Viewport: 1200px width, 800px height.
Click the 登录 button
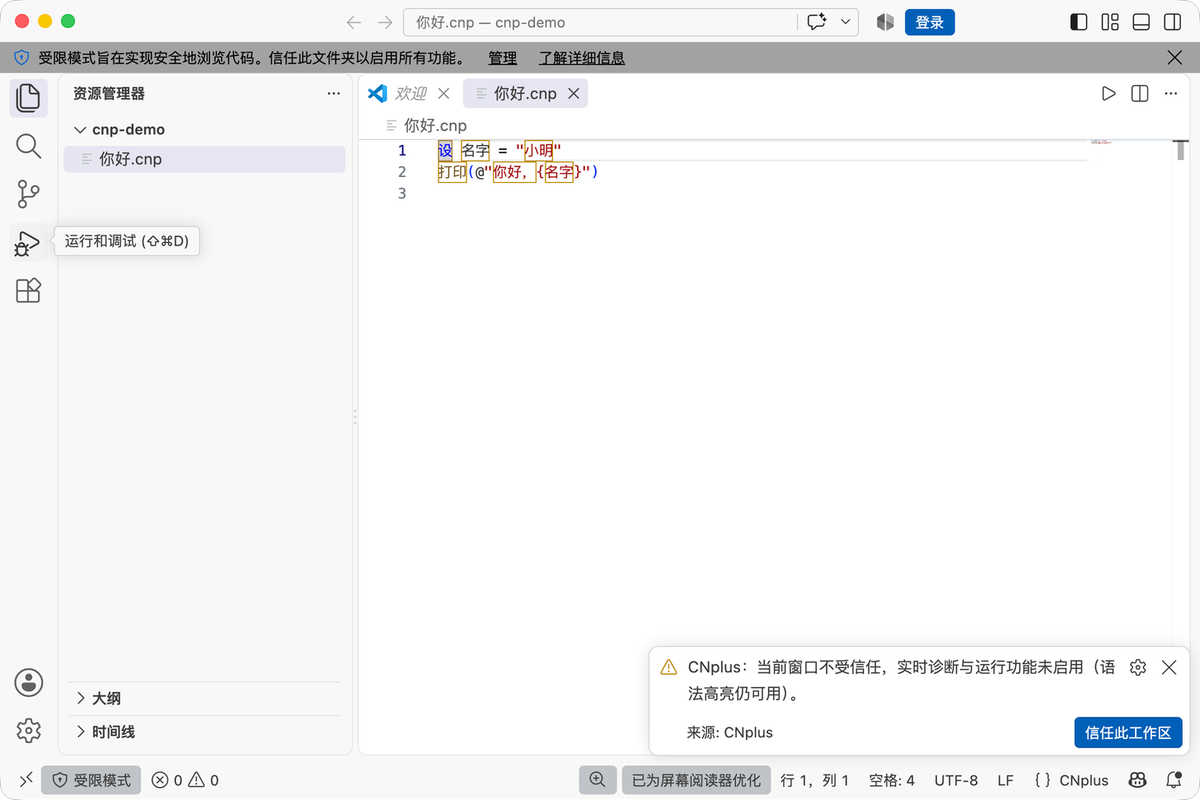(930, 22)
